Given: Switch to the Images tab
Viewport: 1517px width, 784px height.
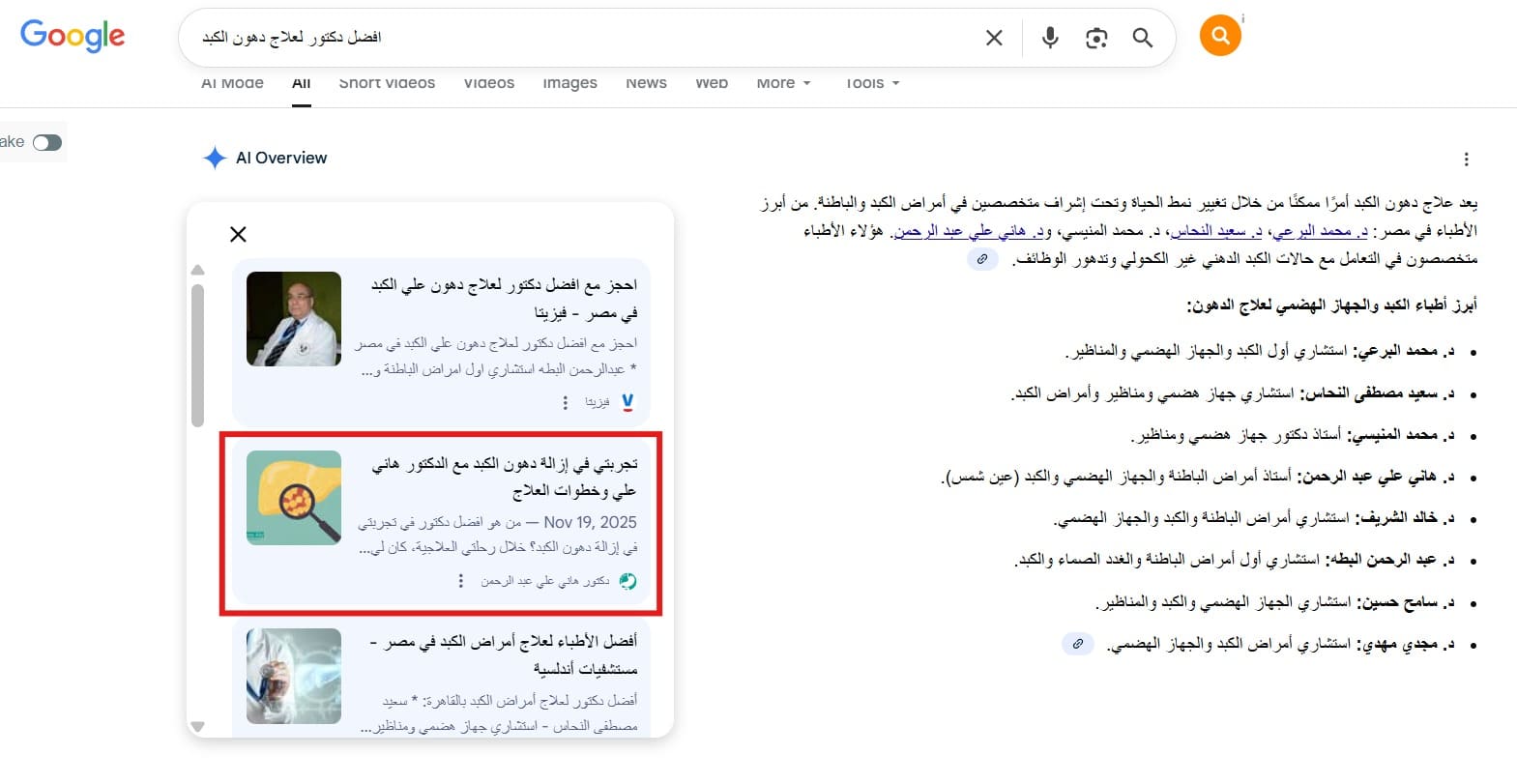Looking at the screenshot, I should (569, 83).
